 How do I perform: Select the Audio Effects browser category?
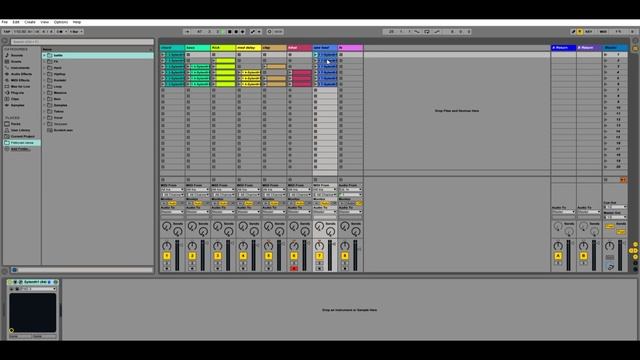[x=21, y=74]
